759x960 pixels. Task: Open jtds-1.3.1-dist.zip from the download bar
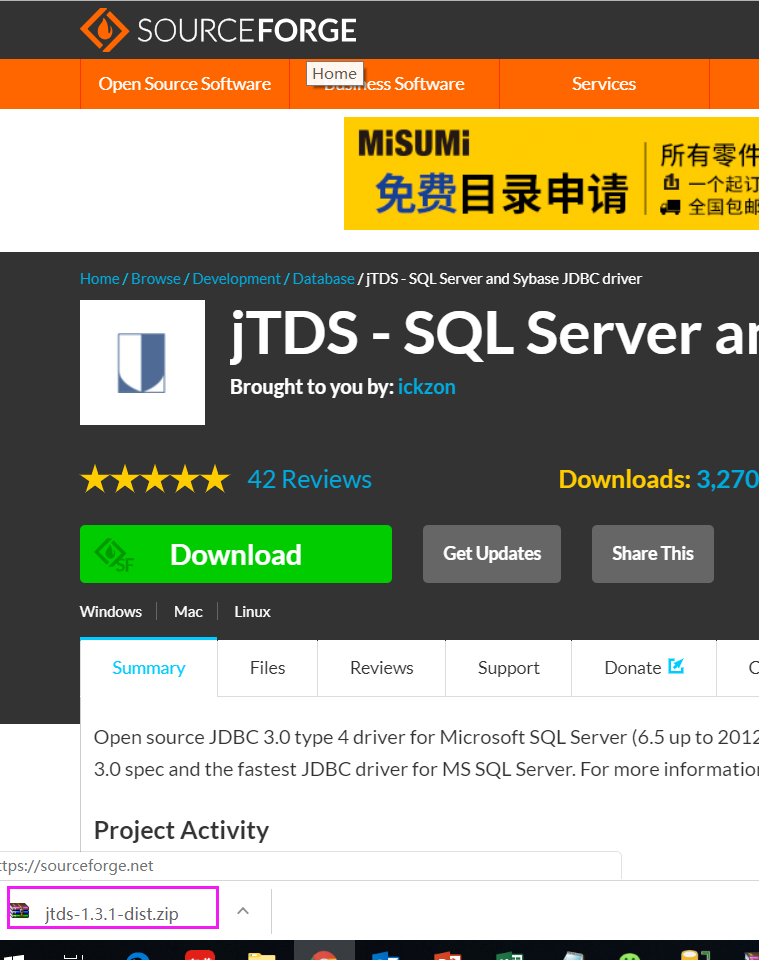113,907
